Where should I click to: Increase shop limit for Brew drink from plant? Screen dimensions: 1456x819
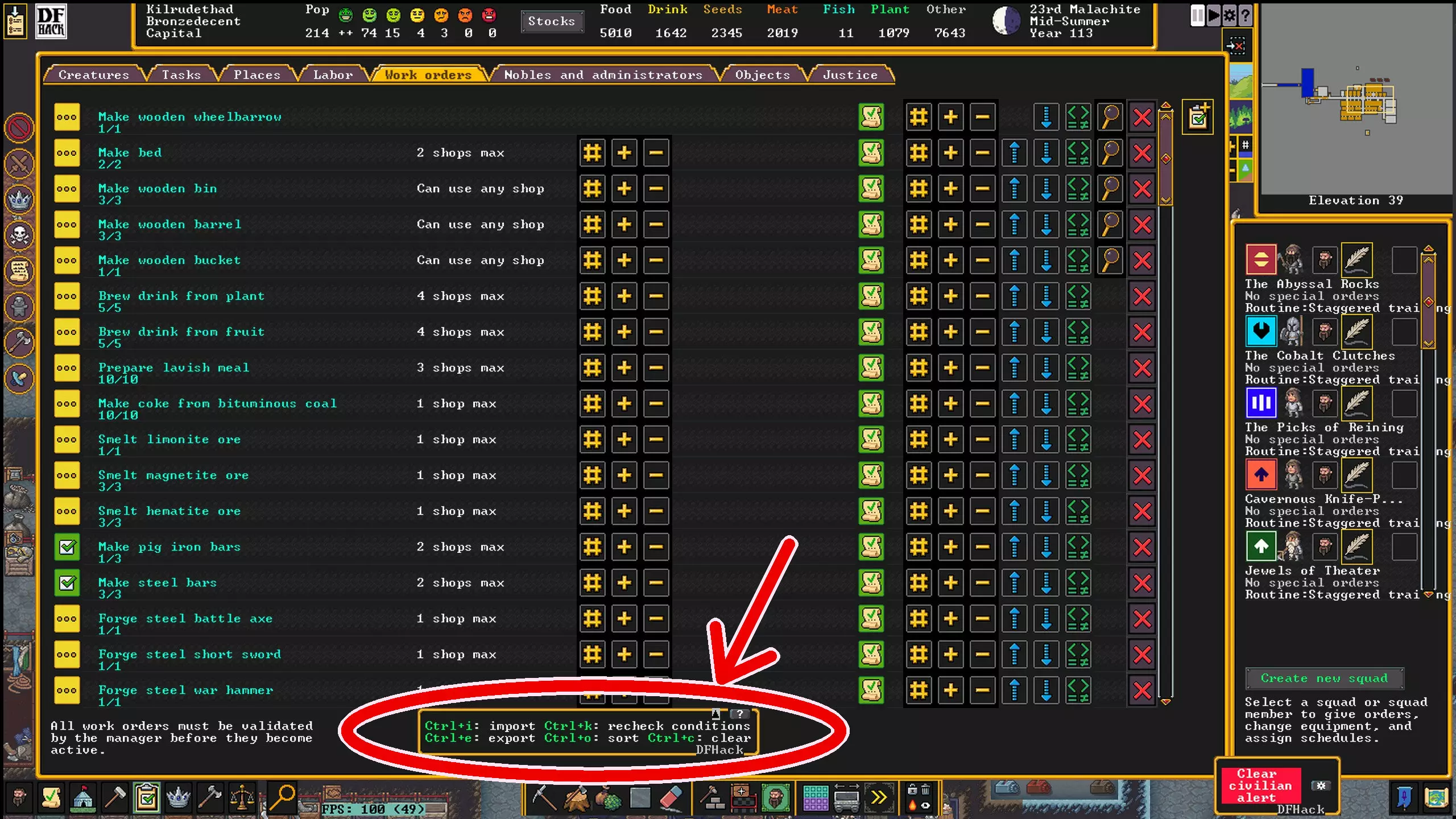[624, 296]
